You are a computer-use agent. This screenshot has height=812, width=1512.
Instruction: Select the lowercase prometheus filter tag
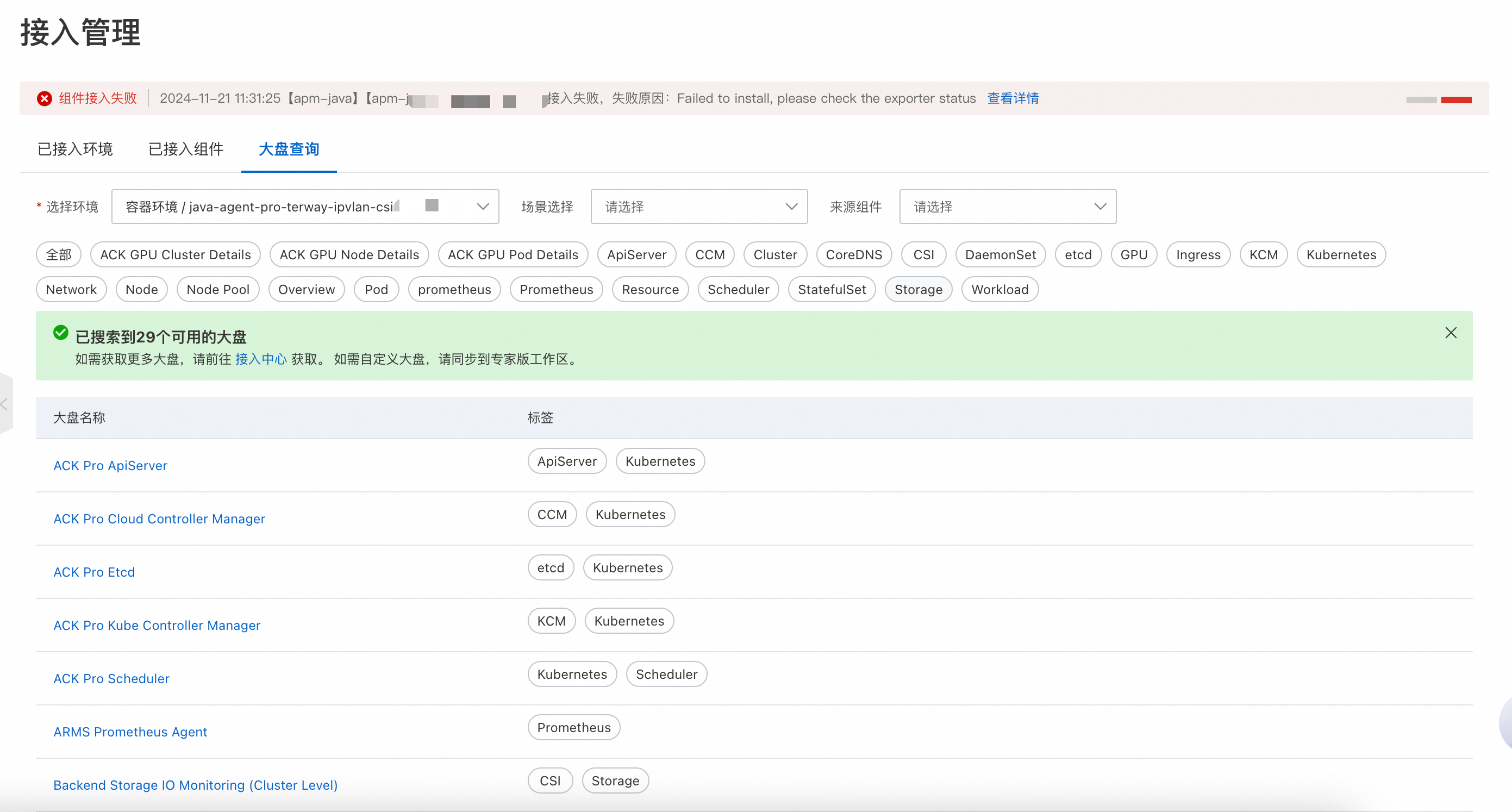click(x=454, y=290)
